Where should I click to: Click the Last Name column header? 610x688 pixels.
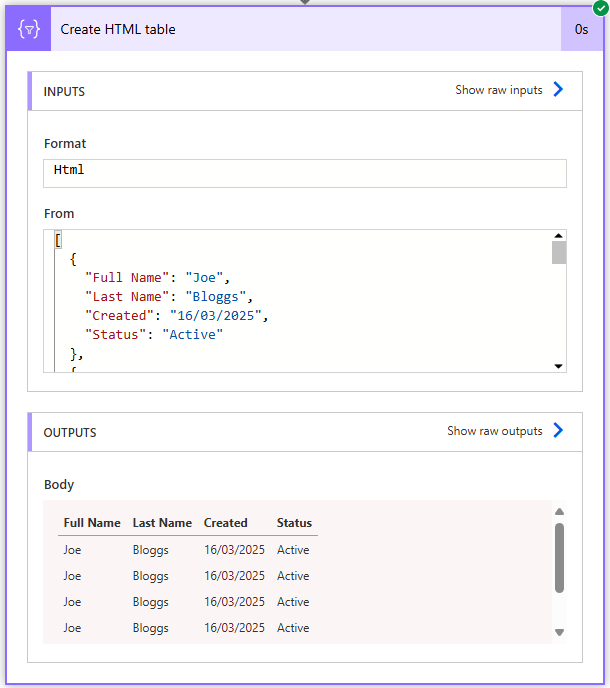[x=162, y=523]
